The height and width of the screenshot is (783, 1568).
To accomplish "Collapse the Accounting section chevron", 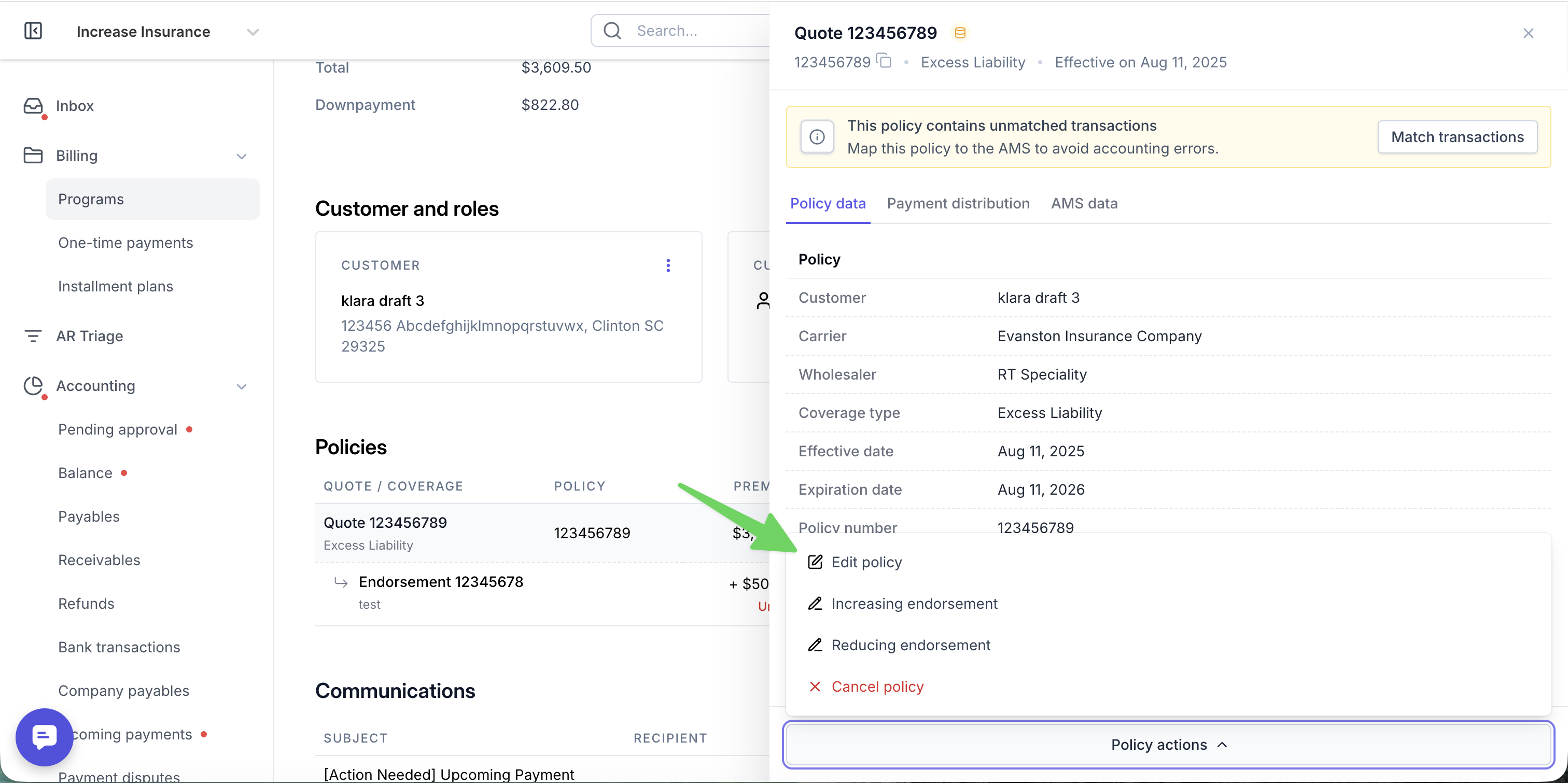I will (242, 387).
